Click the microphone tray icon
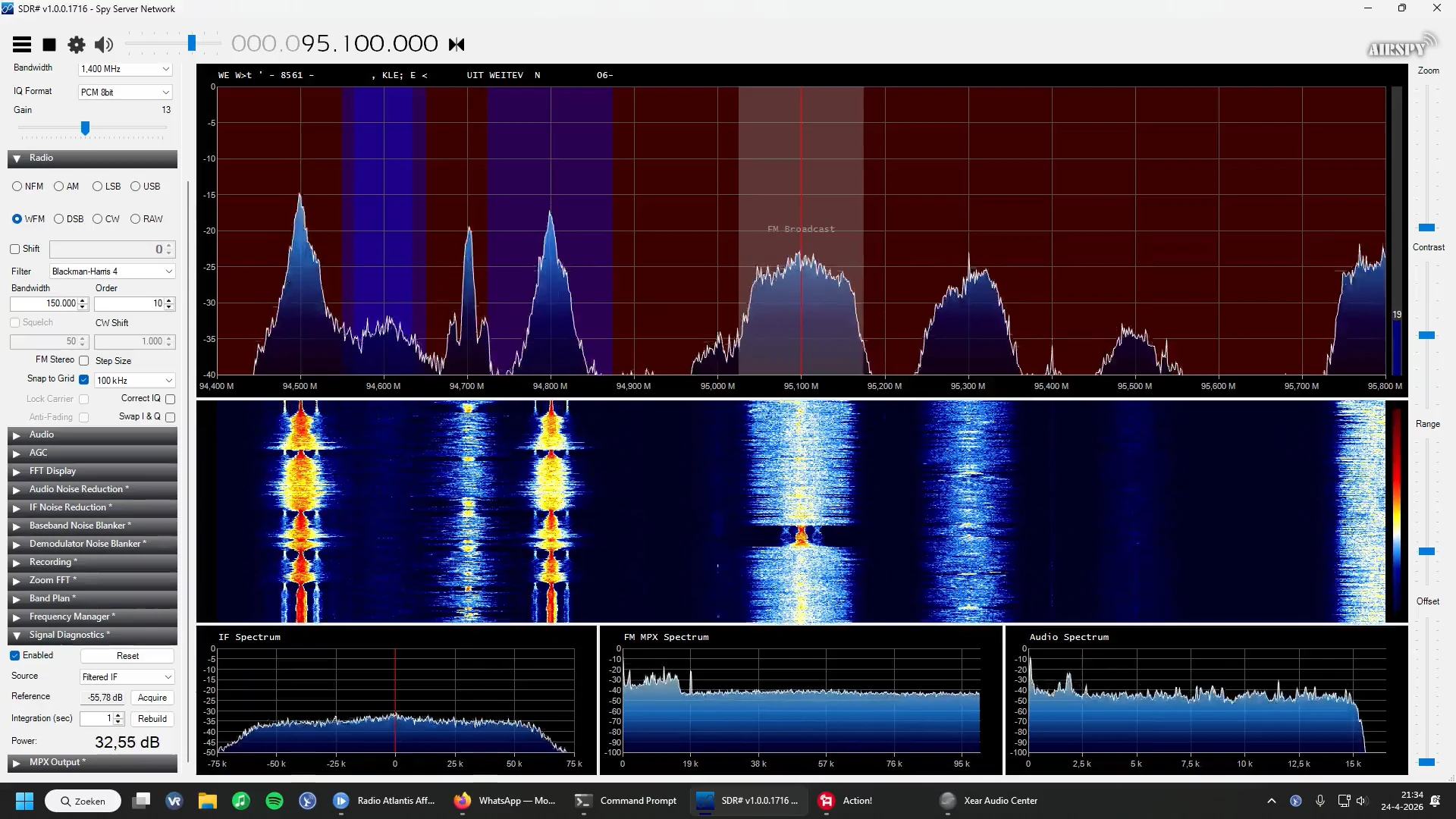This screenshot has height=819, width=1456. 1320,801
